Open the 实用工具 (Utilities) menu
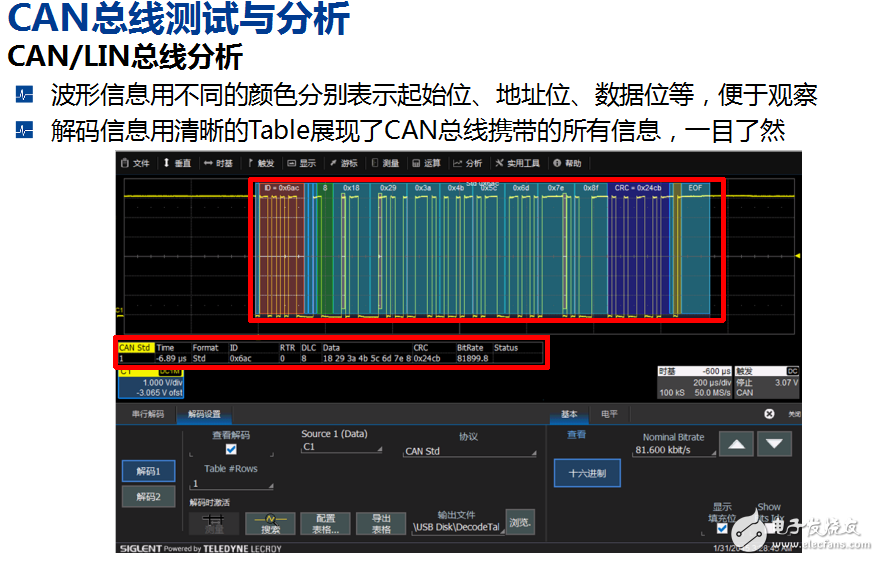 point(517,163)
